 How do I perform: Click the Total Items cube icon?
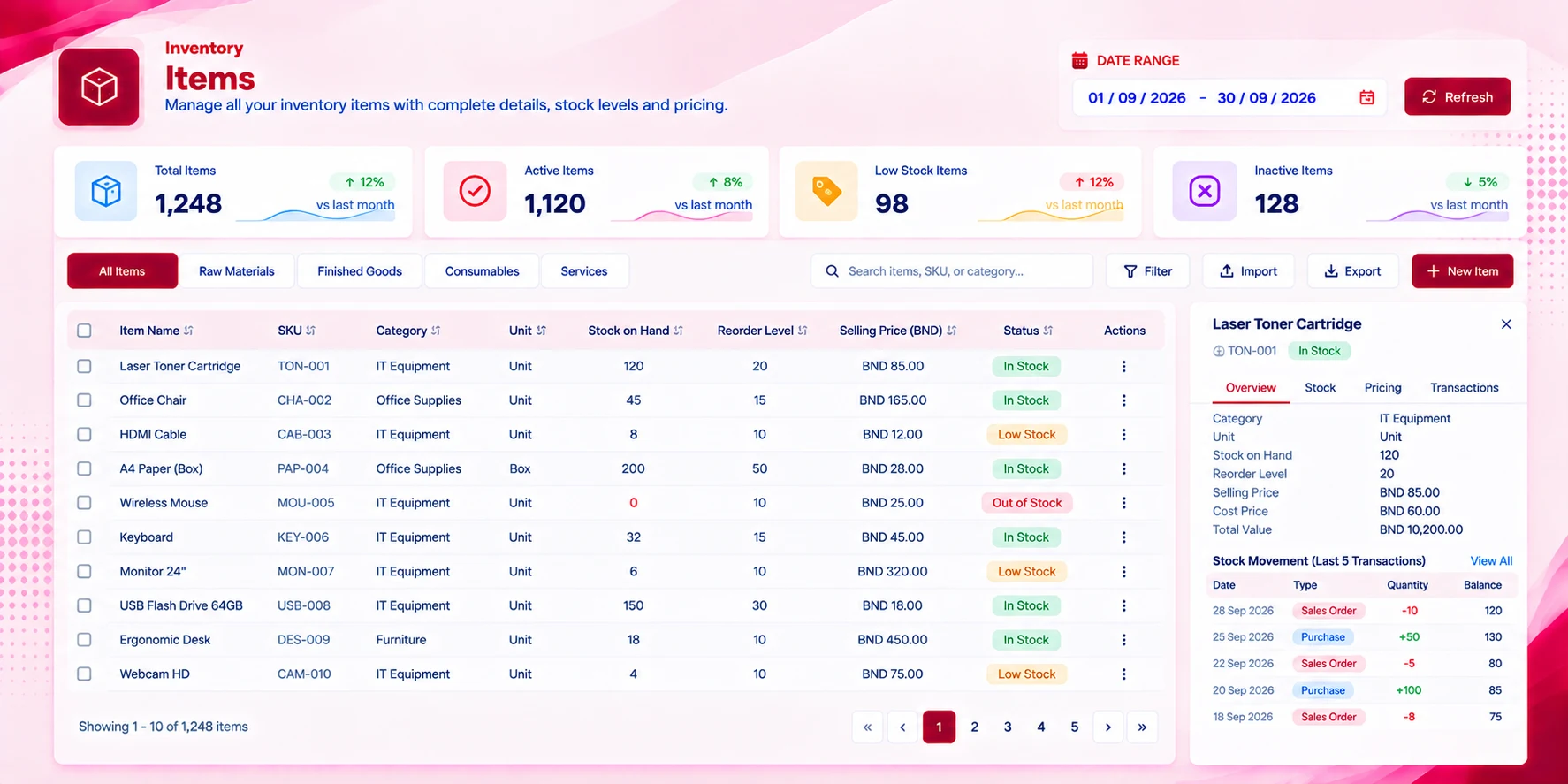(x=106, y=191)
